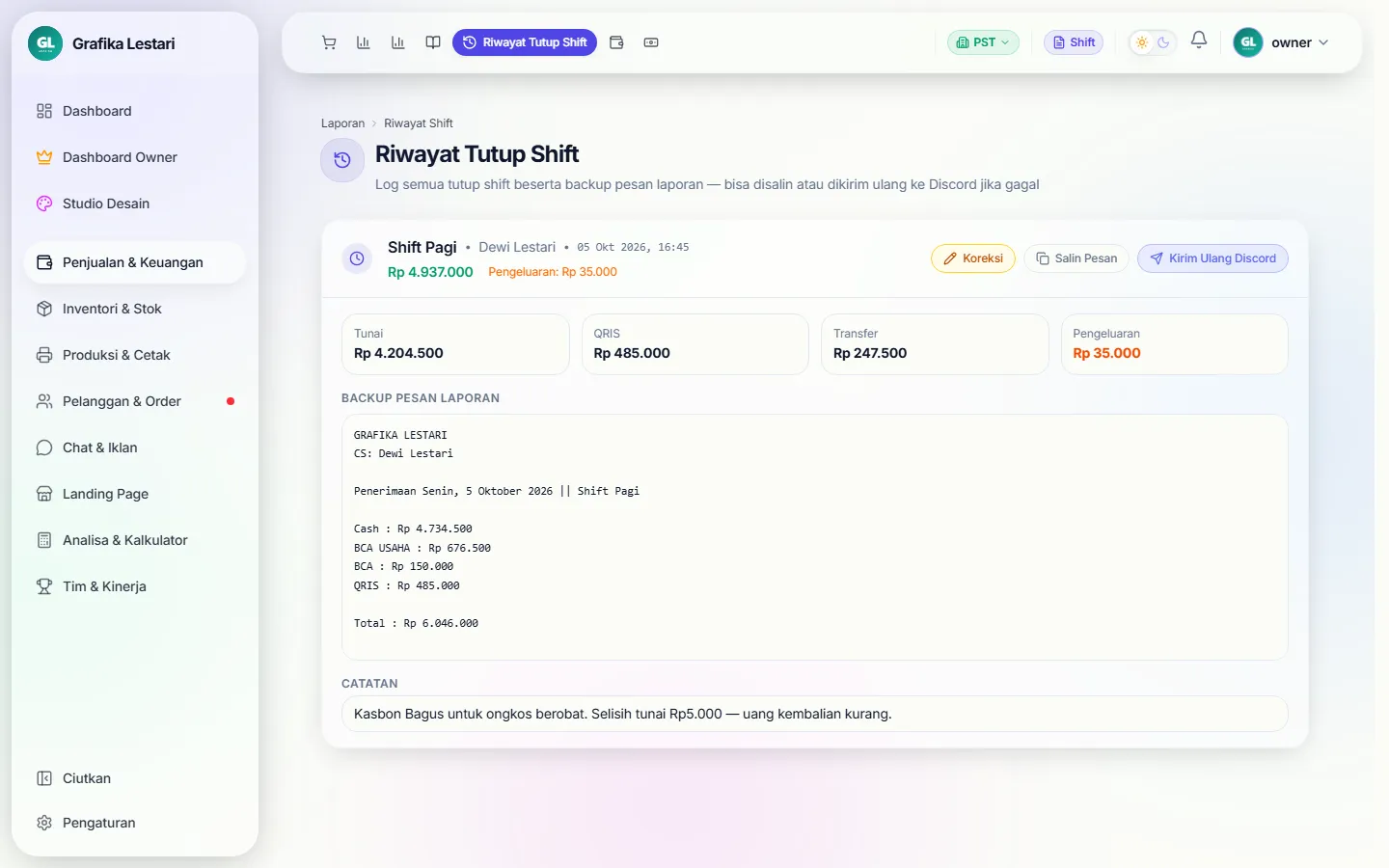Open Studio Desain
This screenshot has height=868, width=1389.
[135, 203]
